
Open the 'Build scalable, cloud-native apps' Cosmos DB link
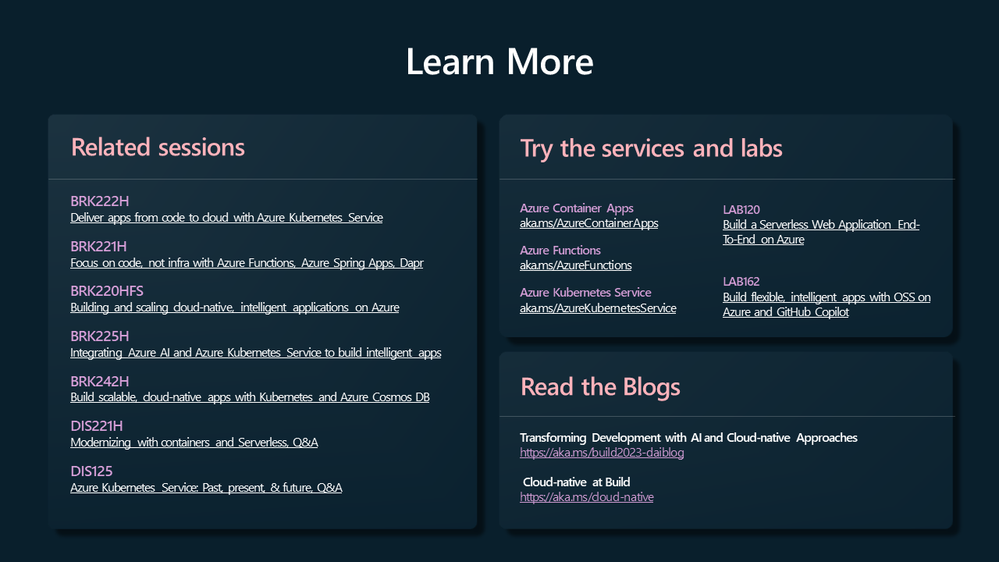click(x=250, y=397)
